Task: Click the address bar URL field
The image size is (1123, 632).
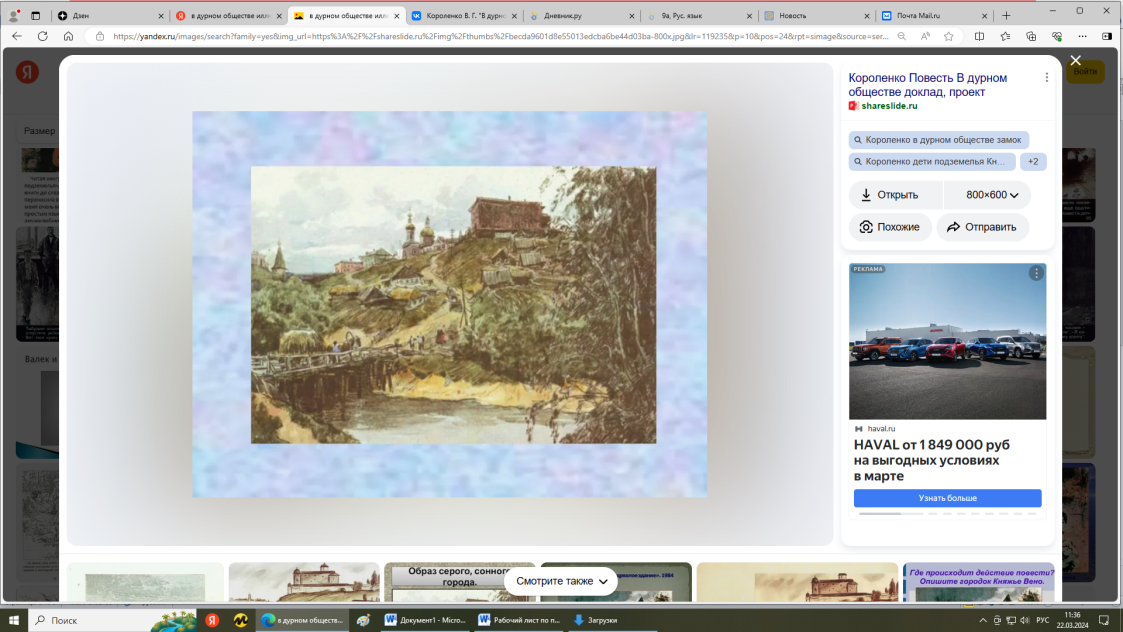Action: point(501,37)
